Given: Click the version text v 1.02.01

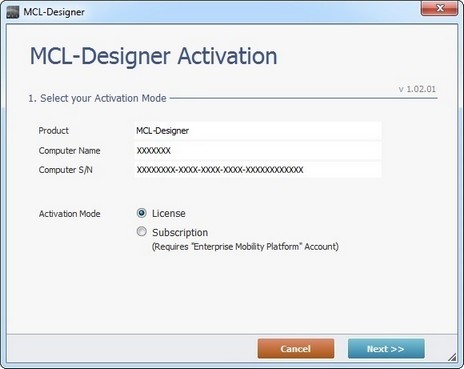Looking at the screenshot, I should click(x=417, y=89).
